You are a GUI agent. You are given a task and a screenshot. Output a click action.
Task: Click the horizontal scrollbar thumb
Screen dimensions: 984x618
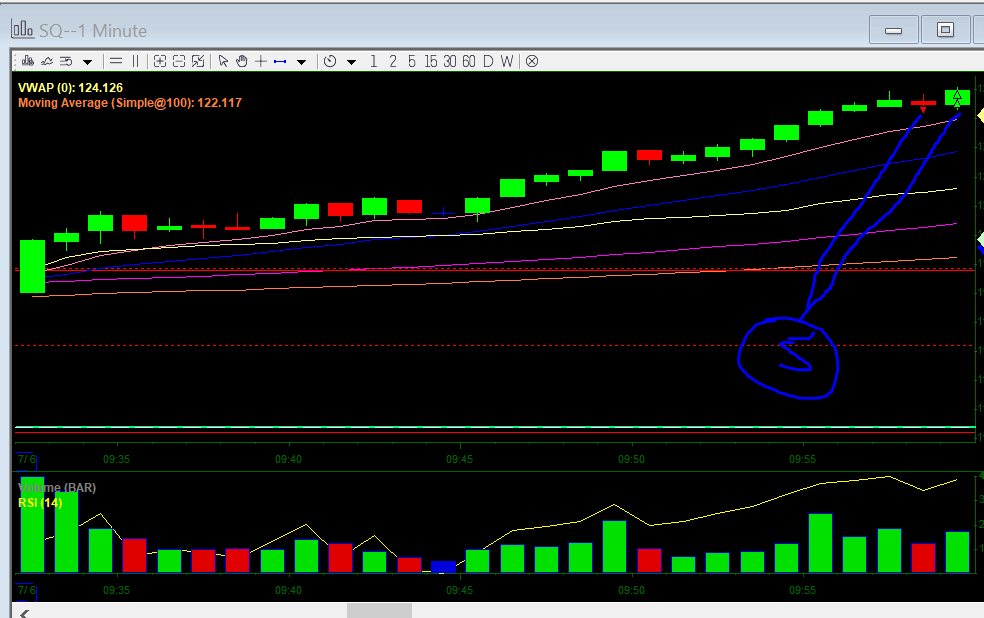[x=379, y=610]
